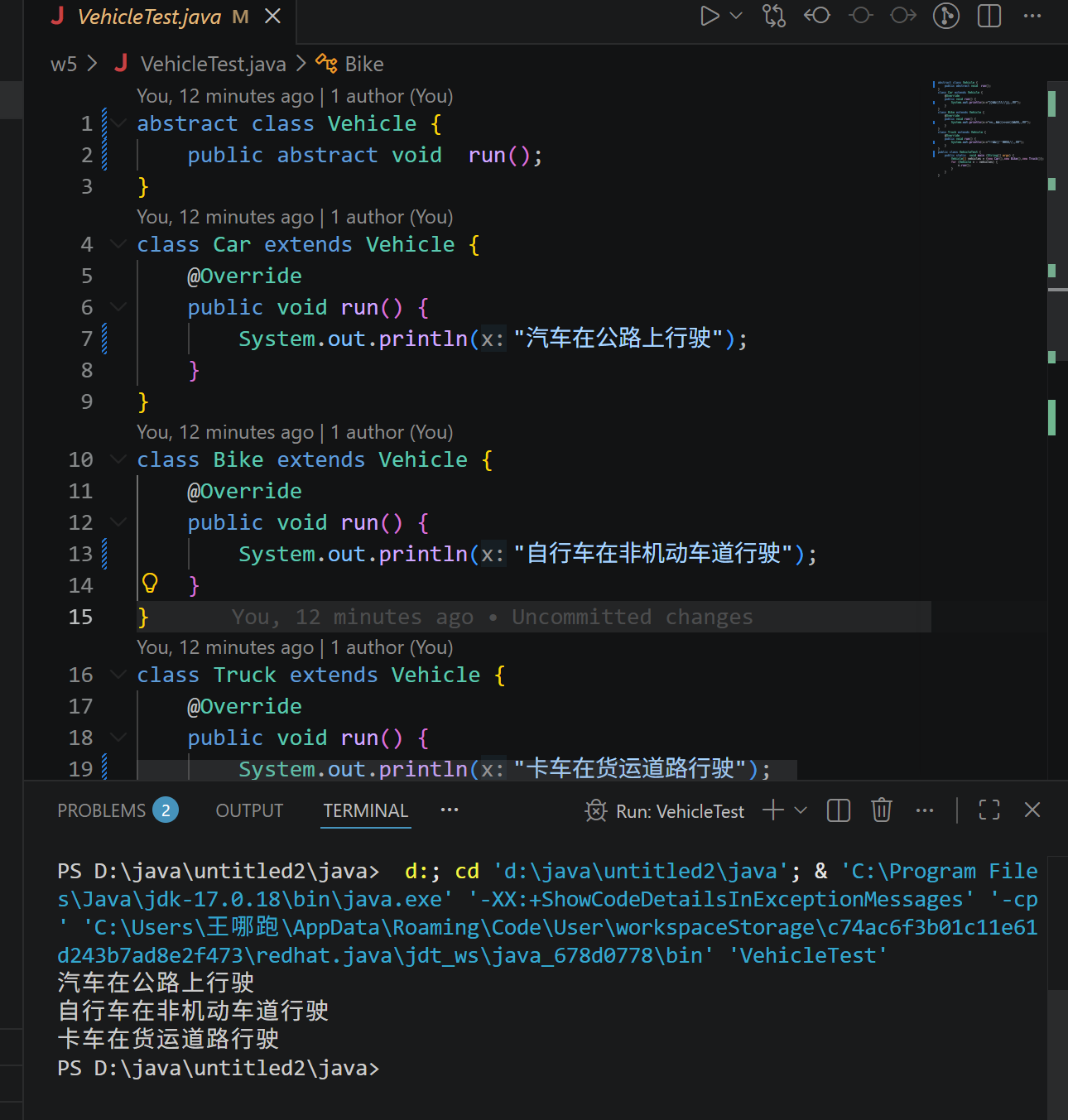1068x1120 pixels.
Task: Open editor more actions menu
Action: [x=1032, y=16]
